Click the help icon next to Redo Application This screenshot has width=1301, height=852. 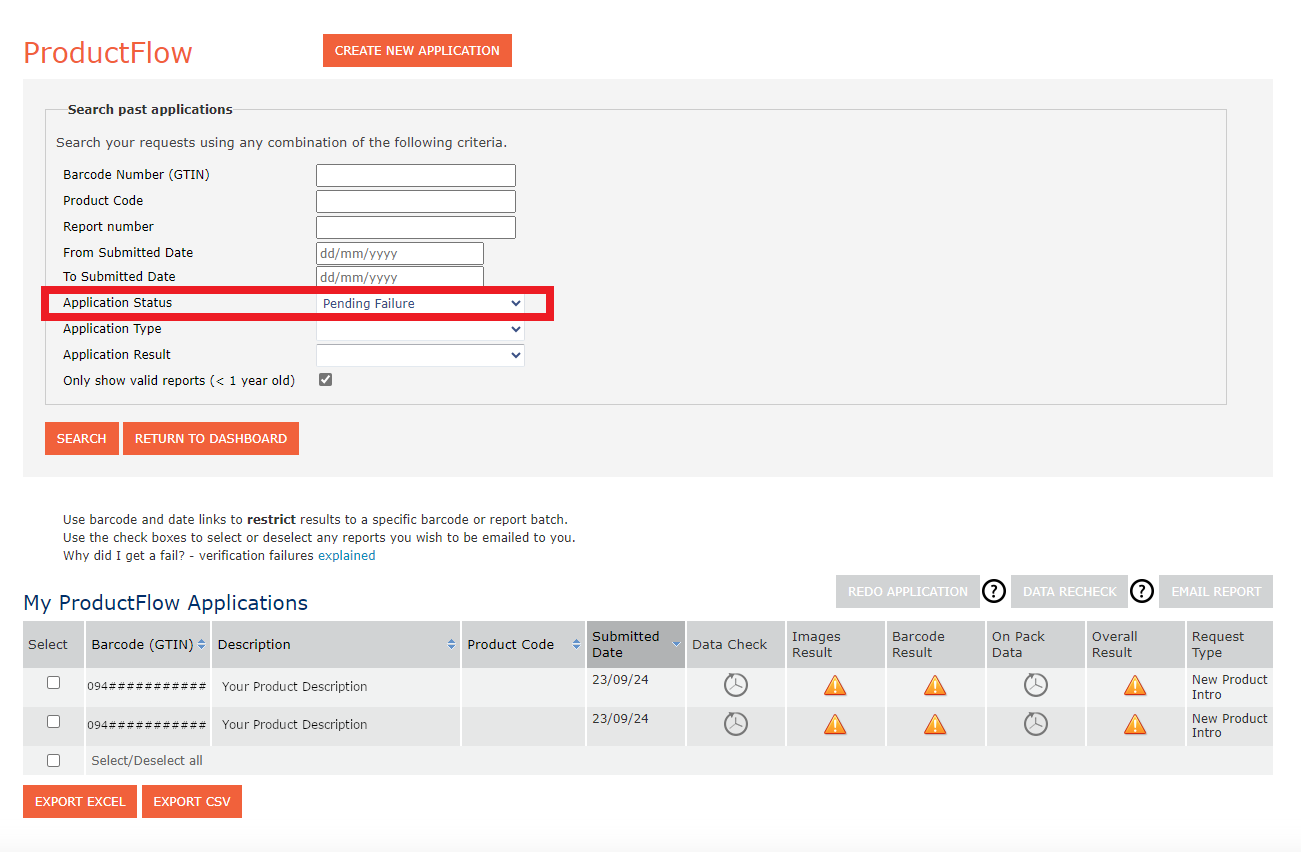click(x=993, y=591)
